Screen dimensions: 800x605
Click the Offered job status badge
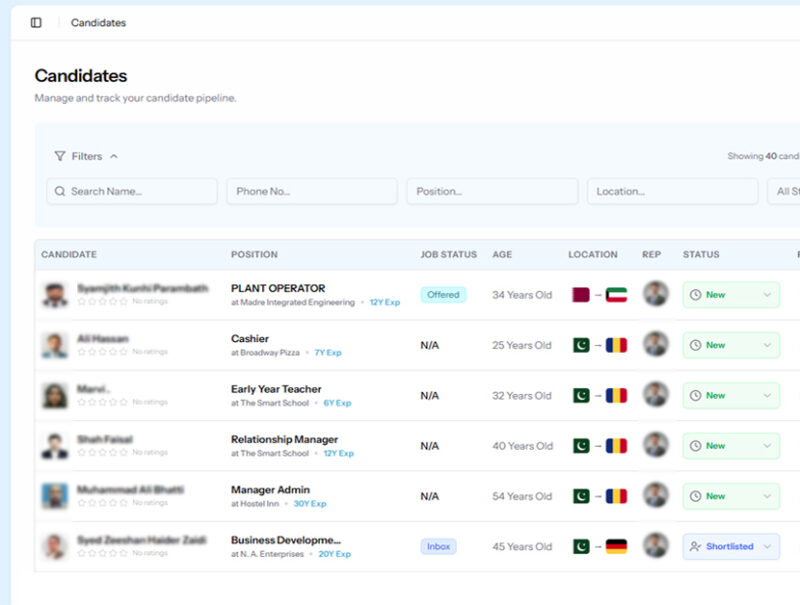click(x=443, y=295)
